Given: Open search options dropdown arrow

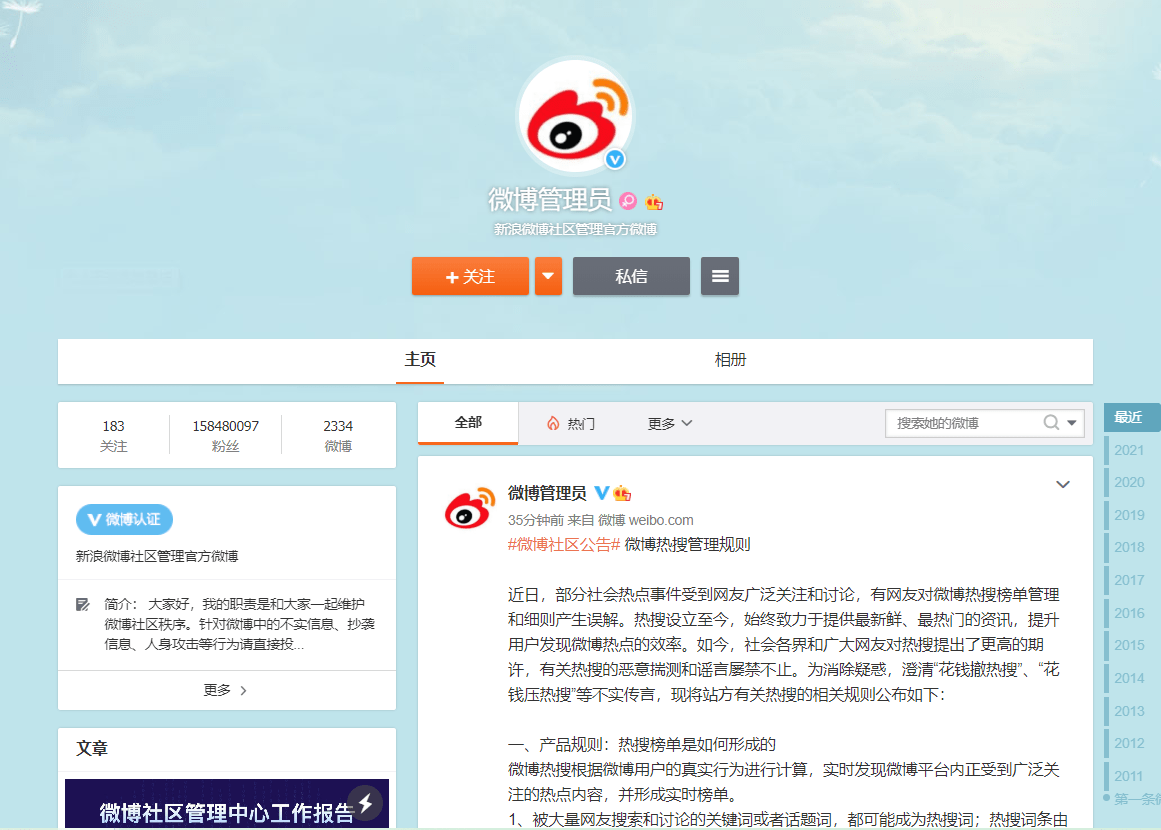Looking at the screenshot, I should [x=1071, y=423].
